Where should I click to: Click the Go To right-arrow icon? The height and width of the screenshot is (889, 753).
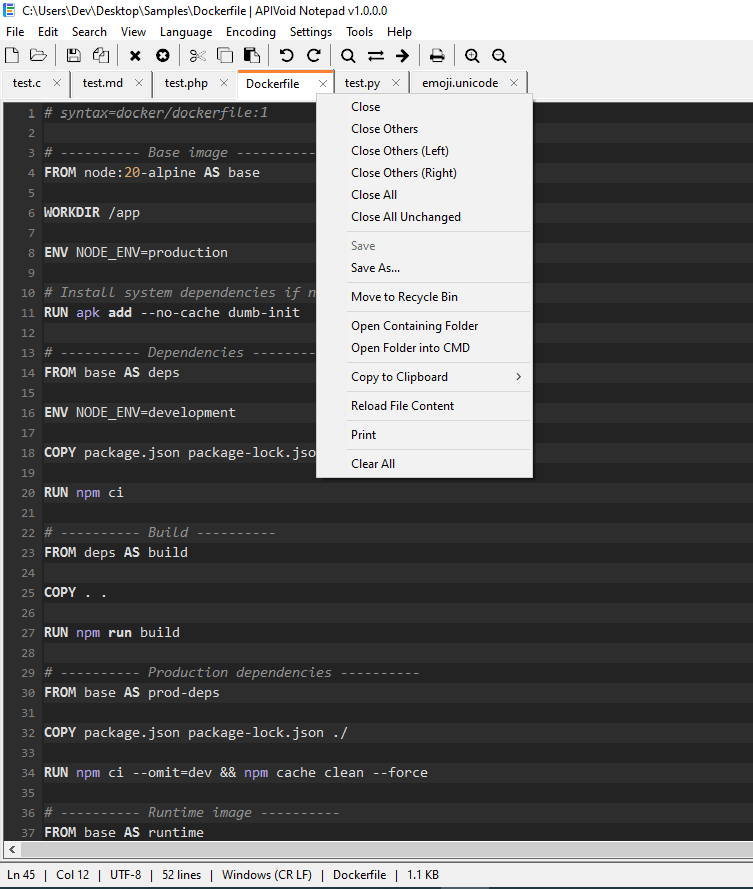pos(403,56)
